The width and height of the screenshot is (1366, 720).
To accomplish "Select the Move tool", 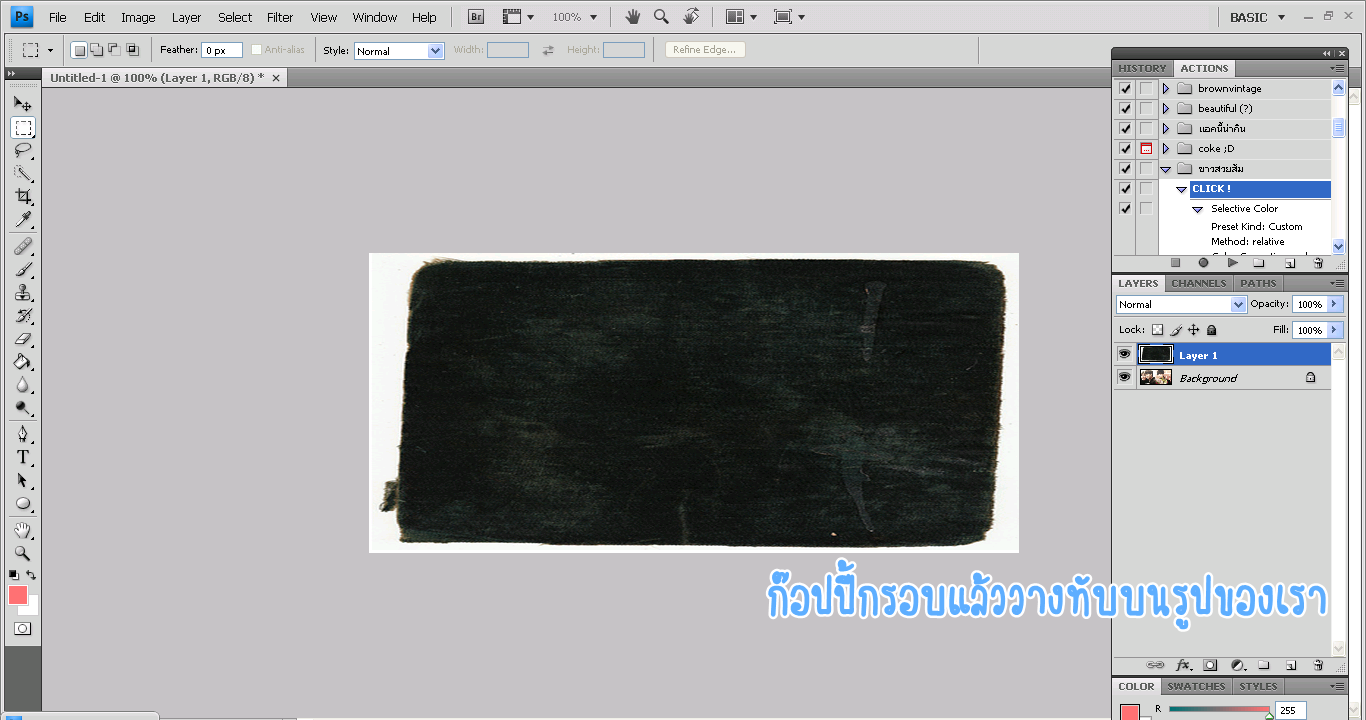I will [x=23, y=103].
